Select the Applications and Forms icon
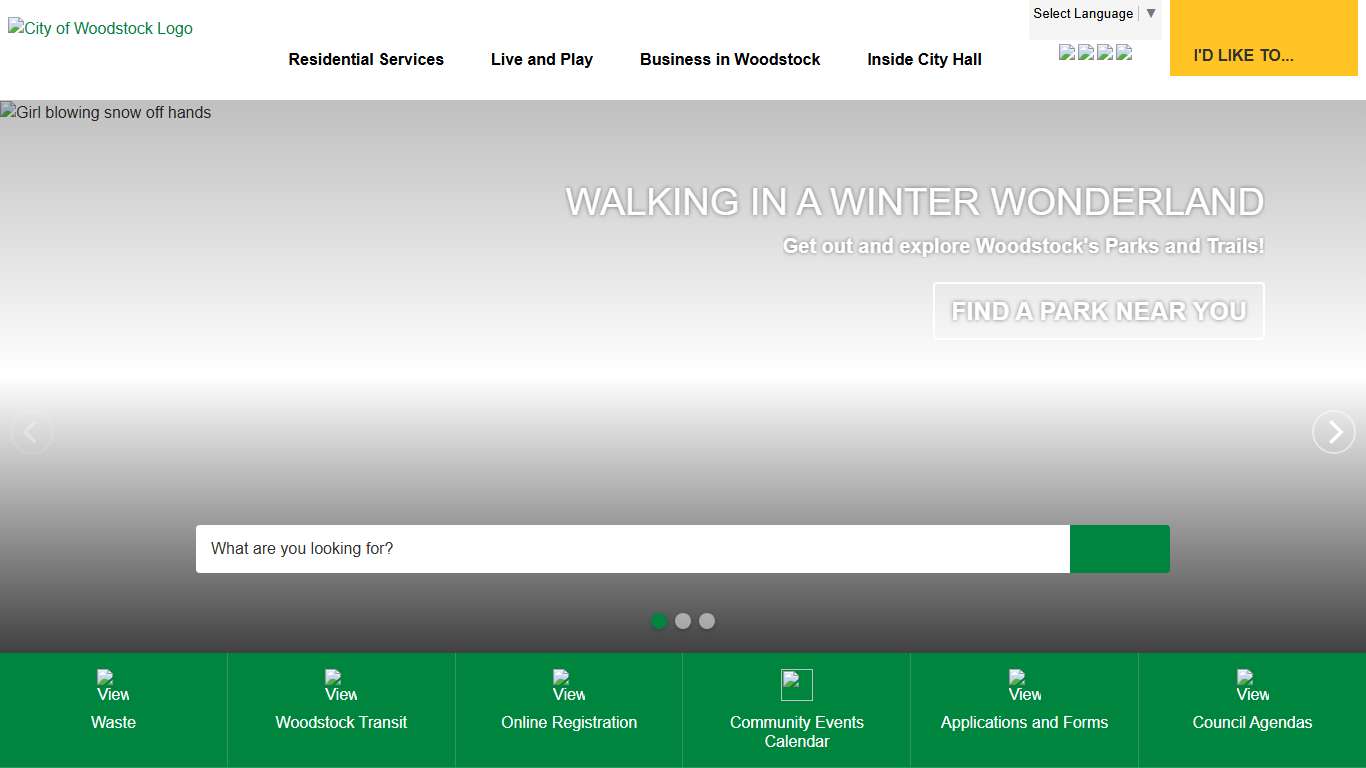Viewport: 1366px width, 768px height. coord(1024,686)
